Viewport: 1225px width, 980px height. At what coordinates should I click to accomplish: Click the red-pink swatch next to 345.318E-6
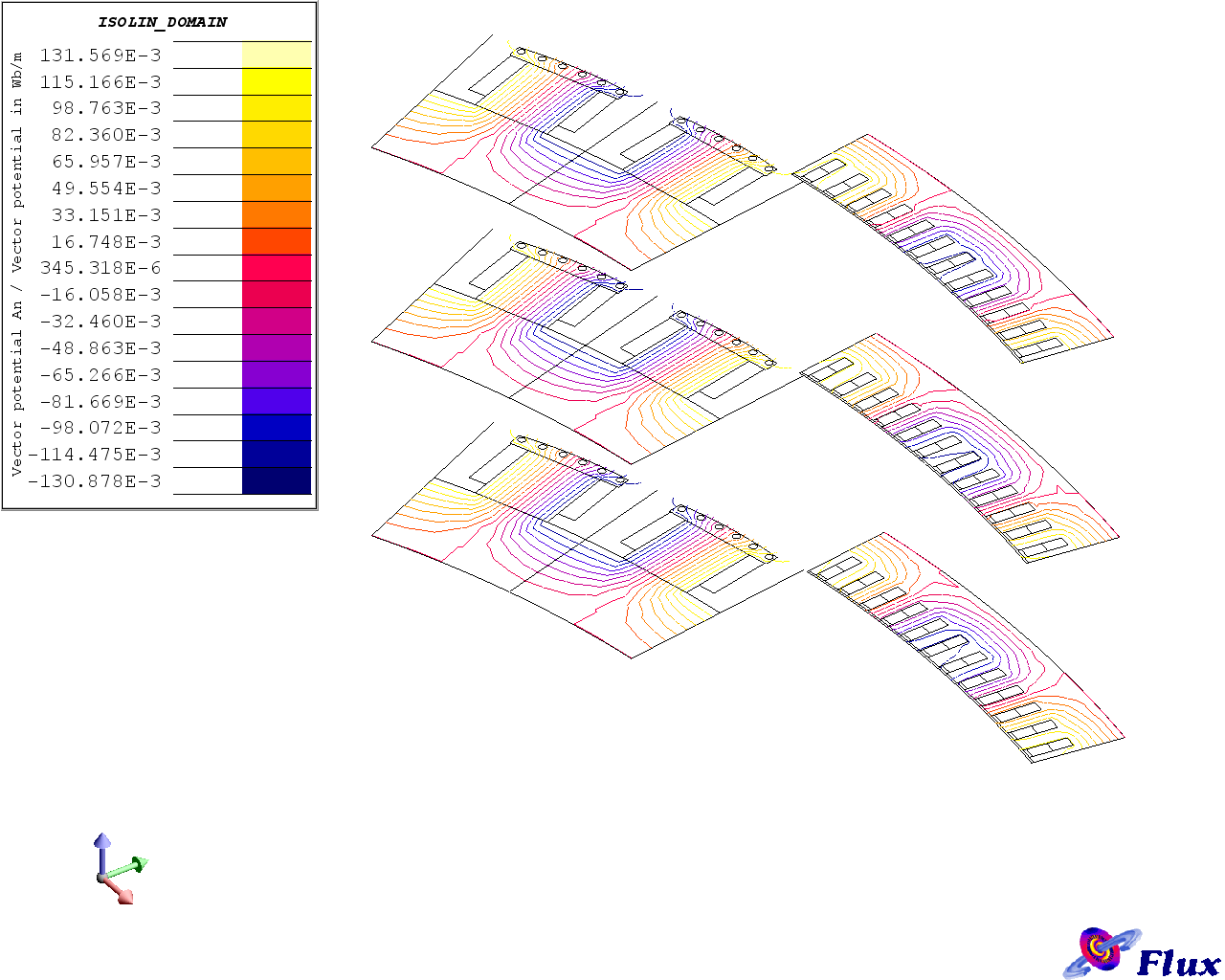point(277,268)
